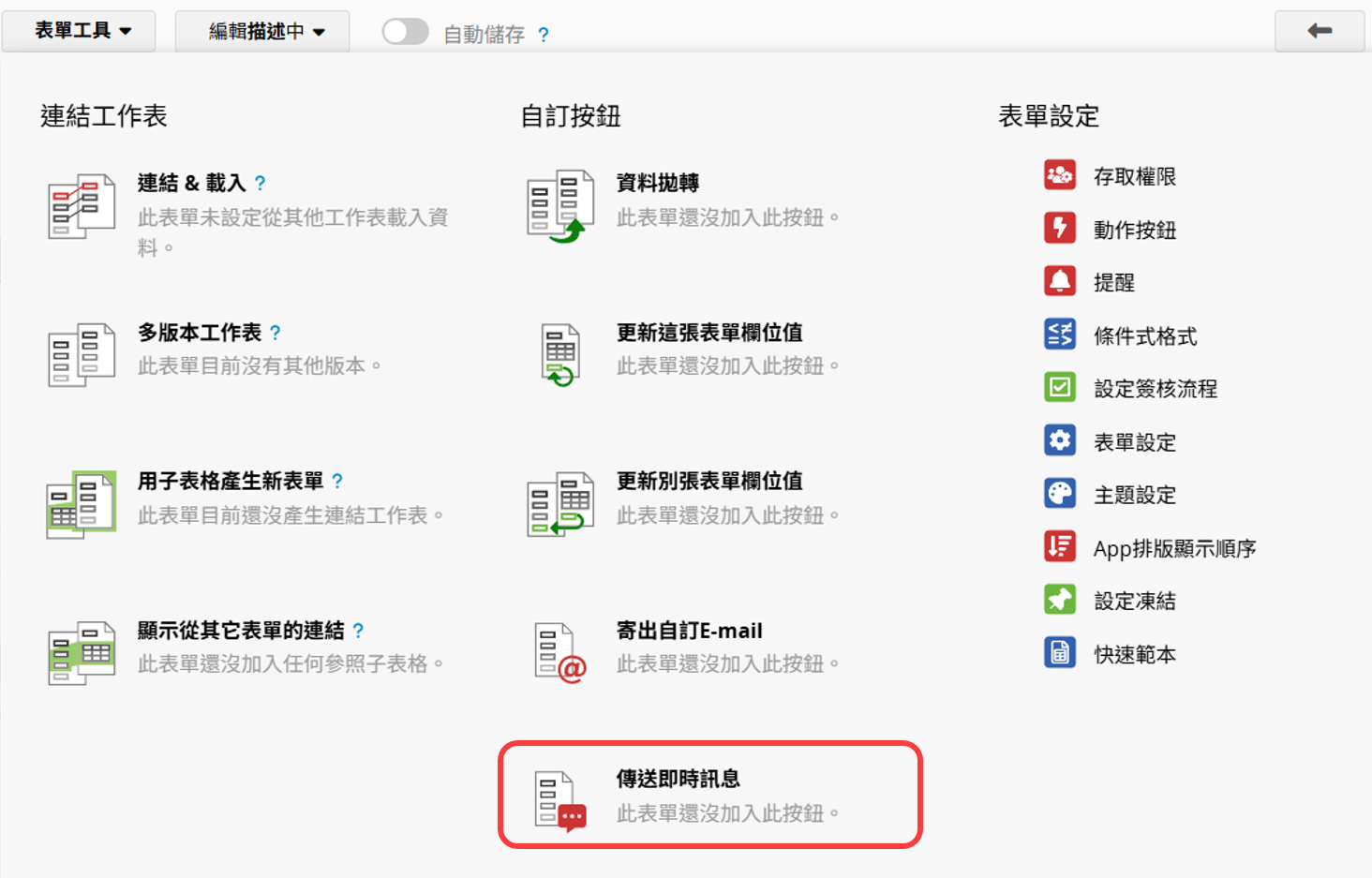
Task: Select 更新這張表單欄位值 option
Action: [708, 333]
